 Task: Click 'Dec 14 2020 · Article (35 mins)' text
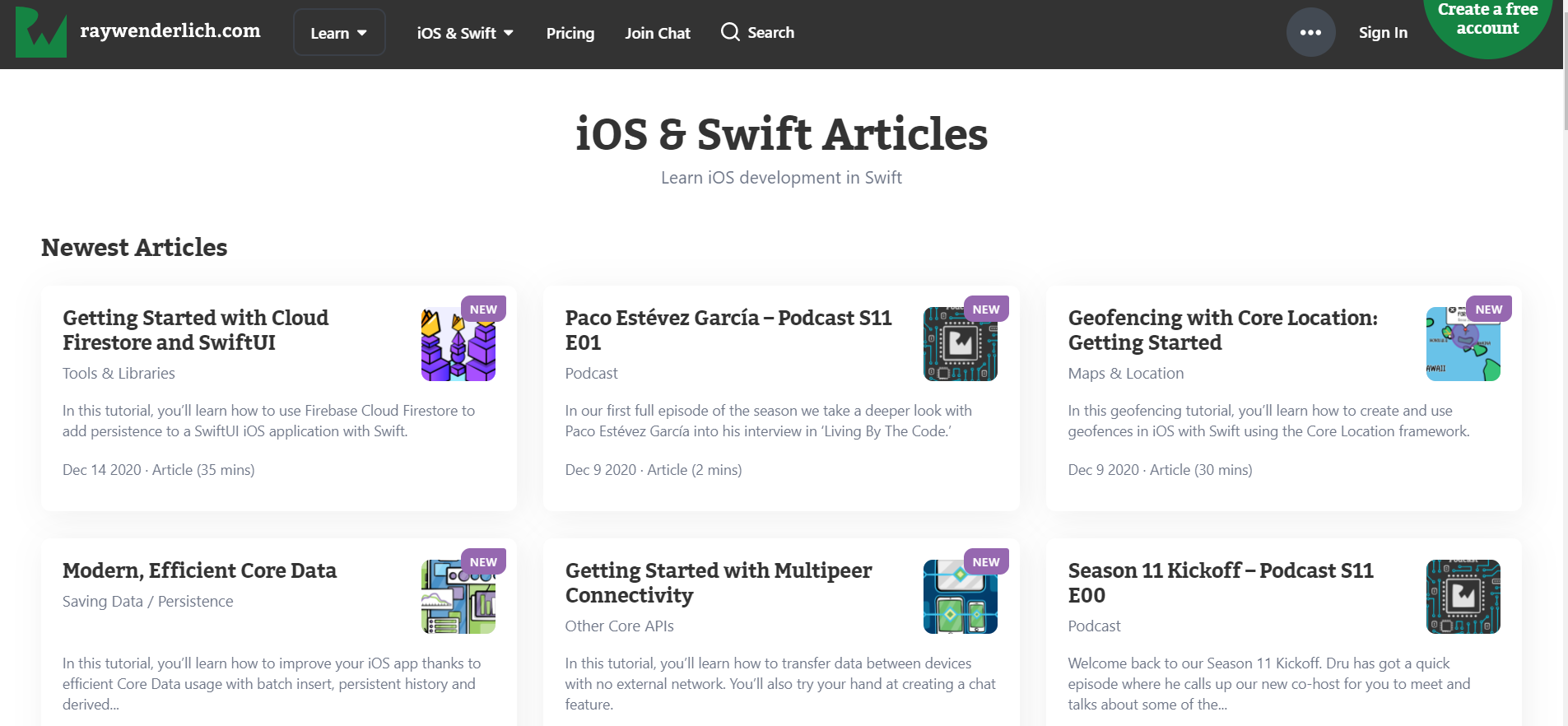[x=159, y=470]
